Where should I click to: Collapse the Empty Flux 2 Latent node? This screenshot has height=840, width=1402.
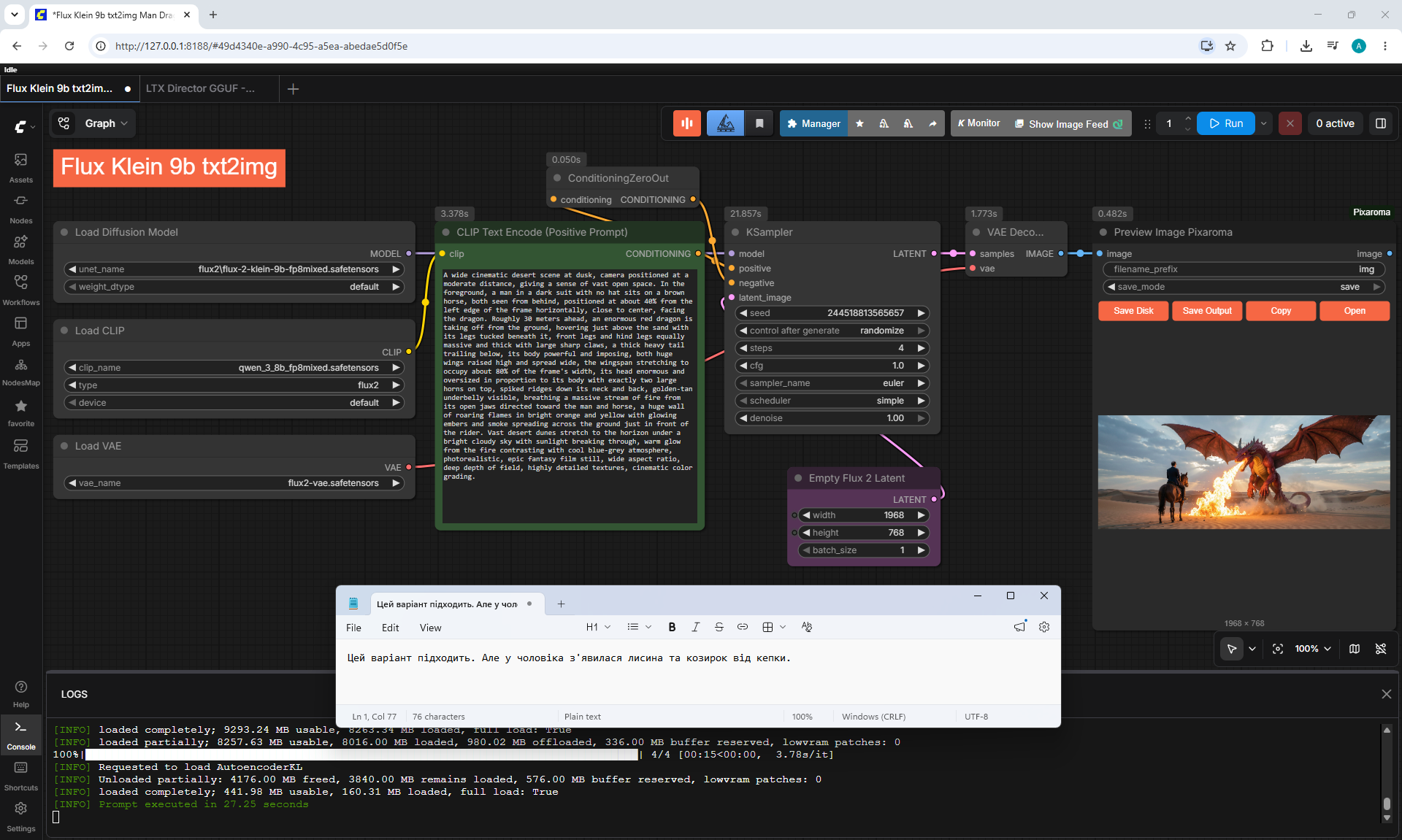point(798,478)
